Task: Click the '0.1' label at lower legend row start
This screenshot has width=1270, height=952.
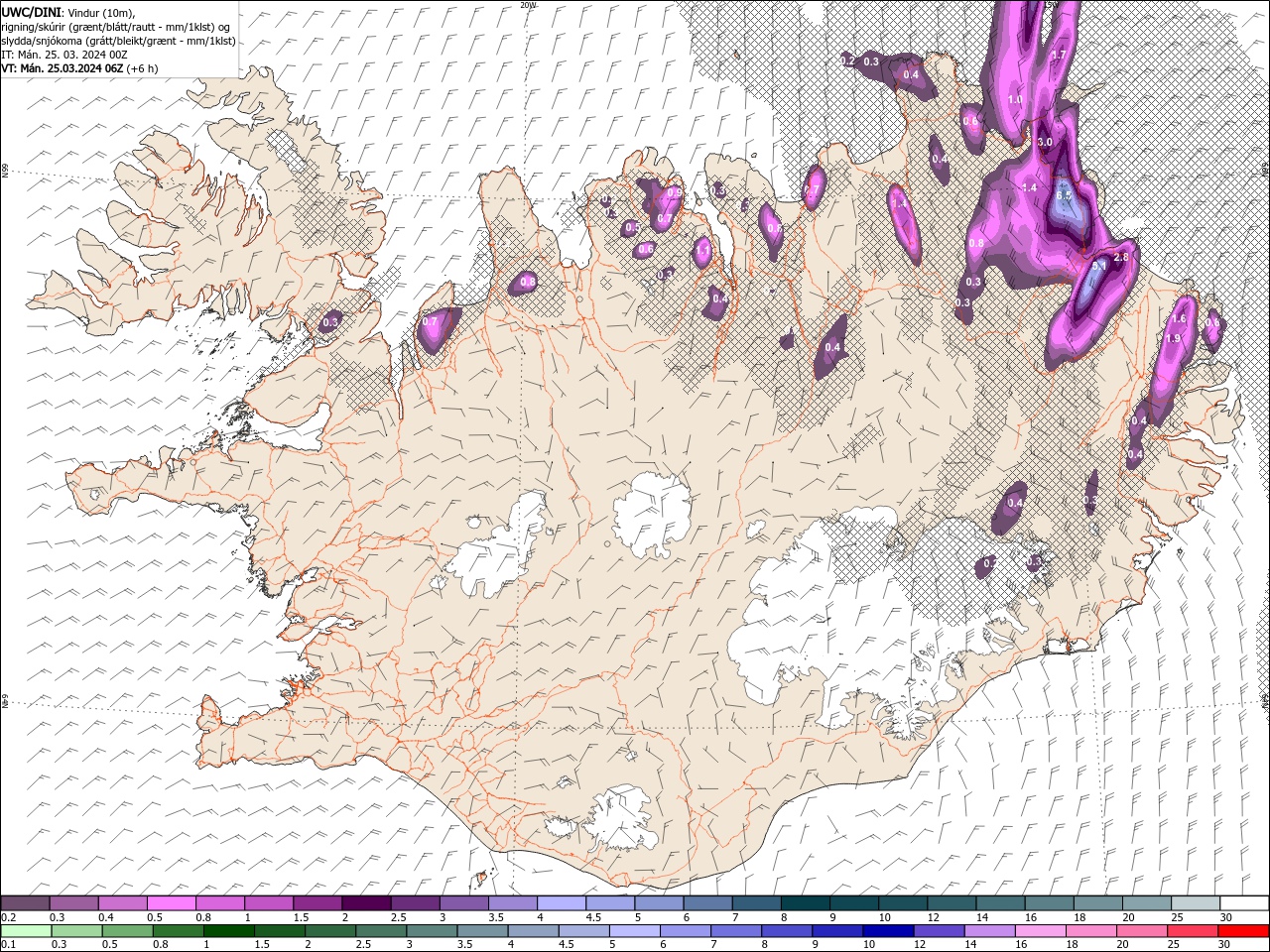Action: tap(8, 945)
